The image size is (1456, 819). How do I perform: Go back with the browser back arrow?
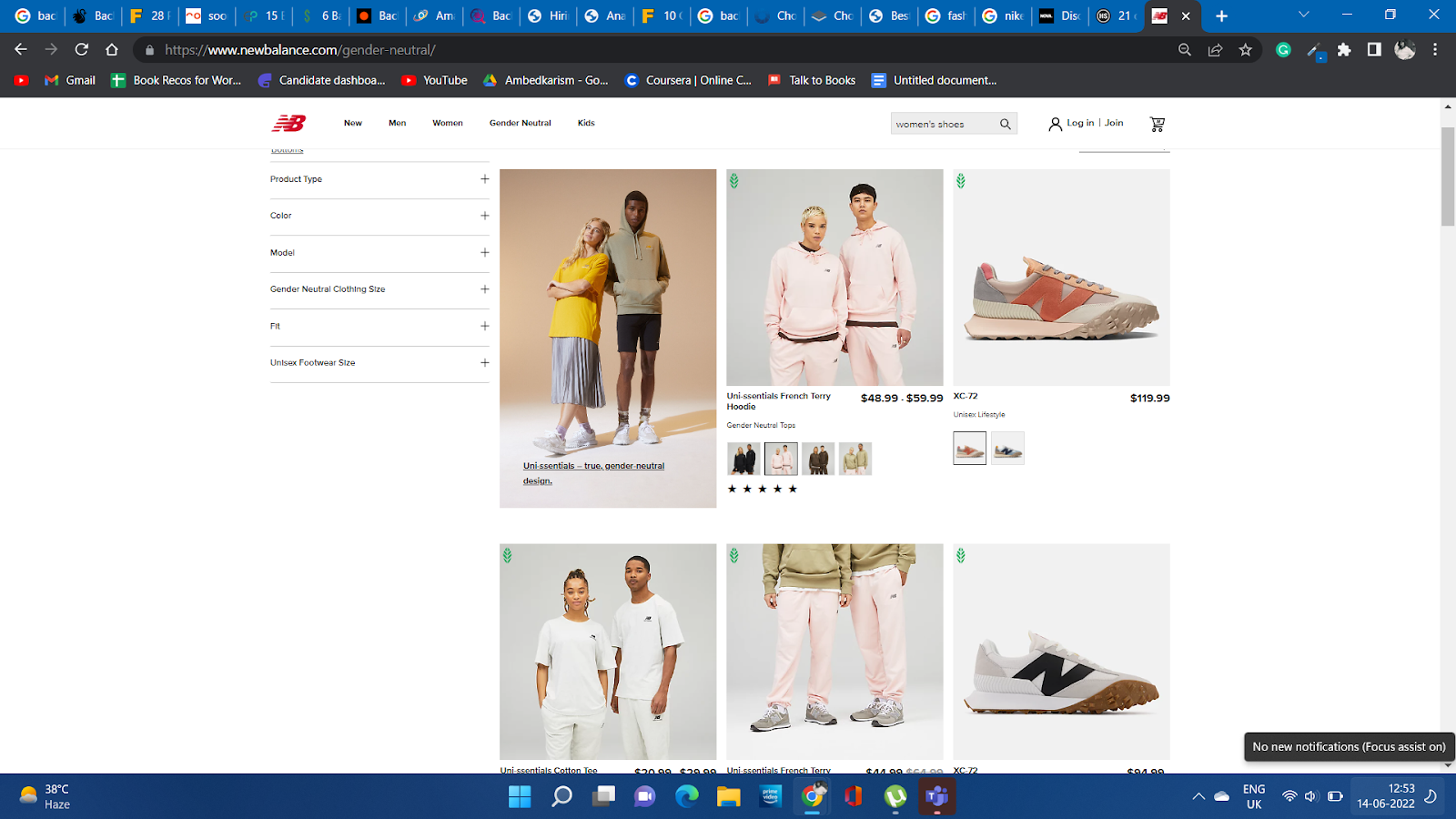point(21,49)
